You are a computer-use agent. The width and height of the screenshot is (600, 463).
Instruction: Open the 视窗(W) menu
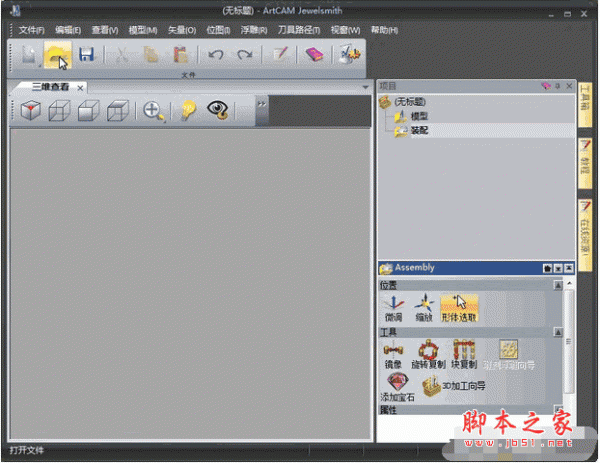click(x=346, y=30)
